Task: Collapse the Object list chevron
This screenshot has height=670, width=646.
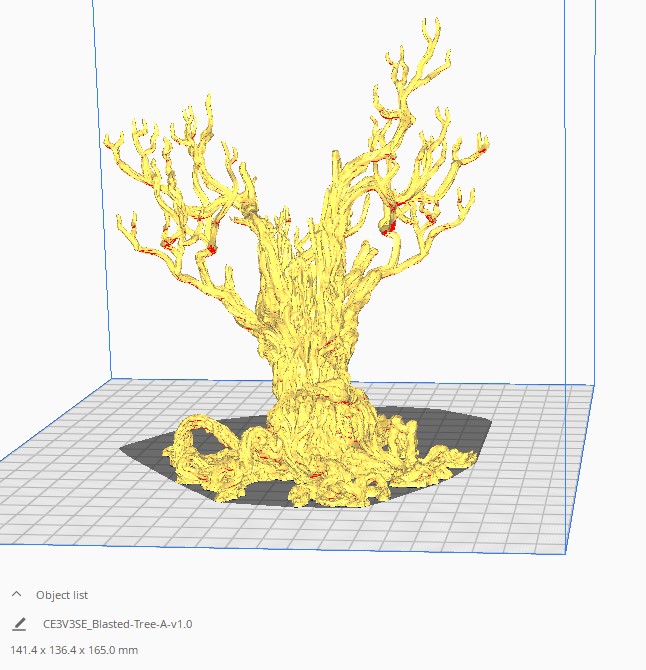Action: pyautogui.click(x=17, y=594)
